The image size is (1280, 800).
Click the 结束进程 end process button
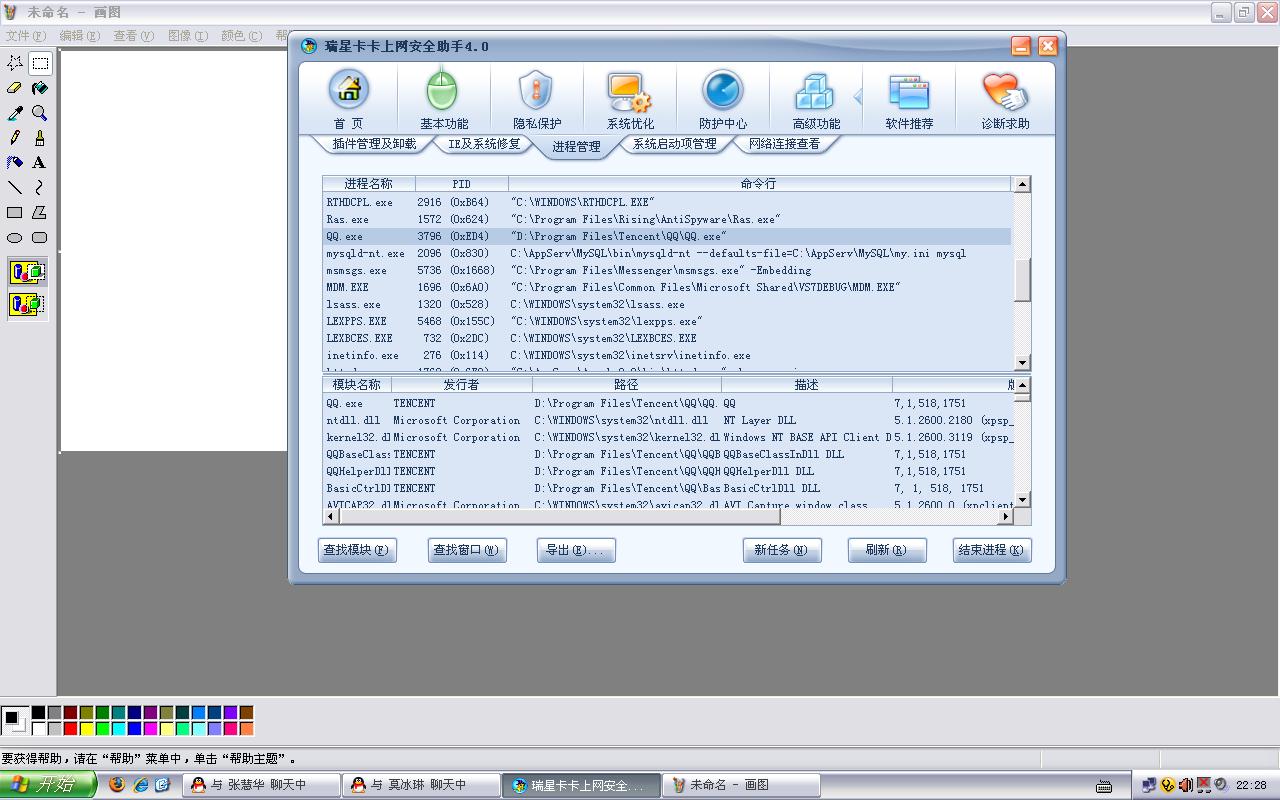point(991,550)
